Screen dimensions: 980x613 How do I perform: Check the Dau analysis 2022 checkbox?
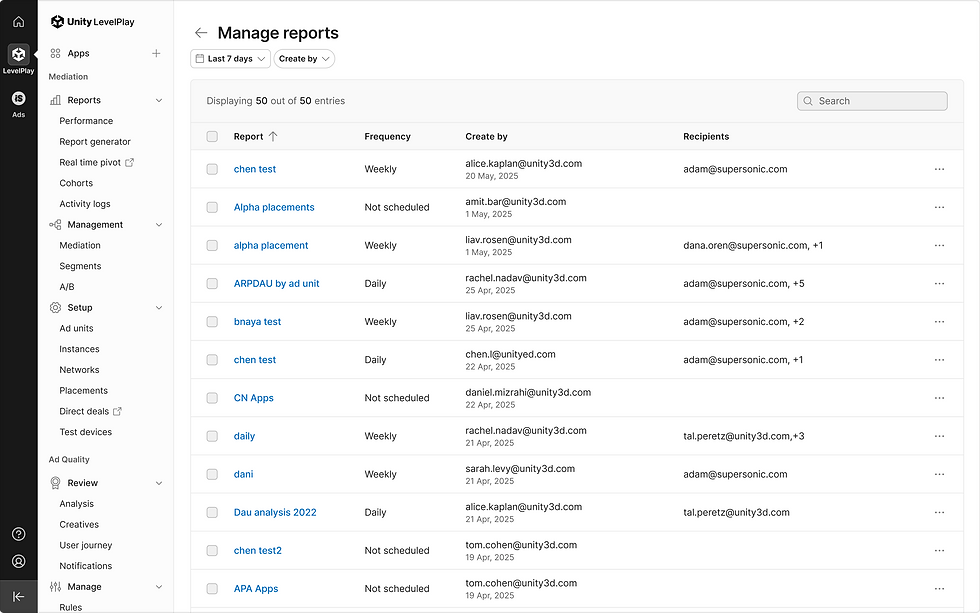pos(212,512)
